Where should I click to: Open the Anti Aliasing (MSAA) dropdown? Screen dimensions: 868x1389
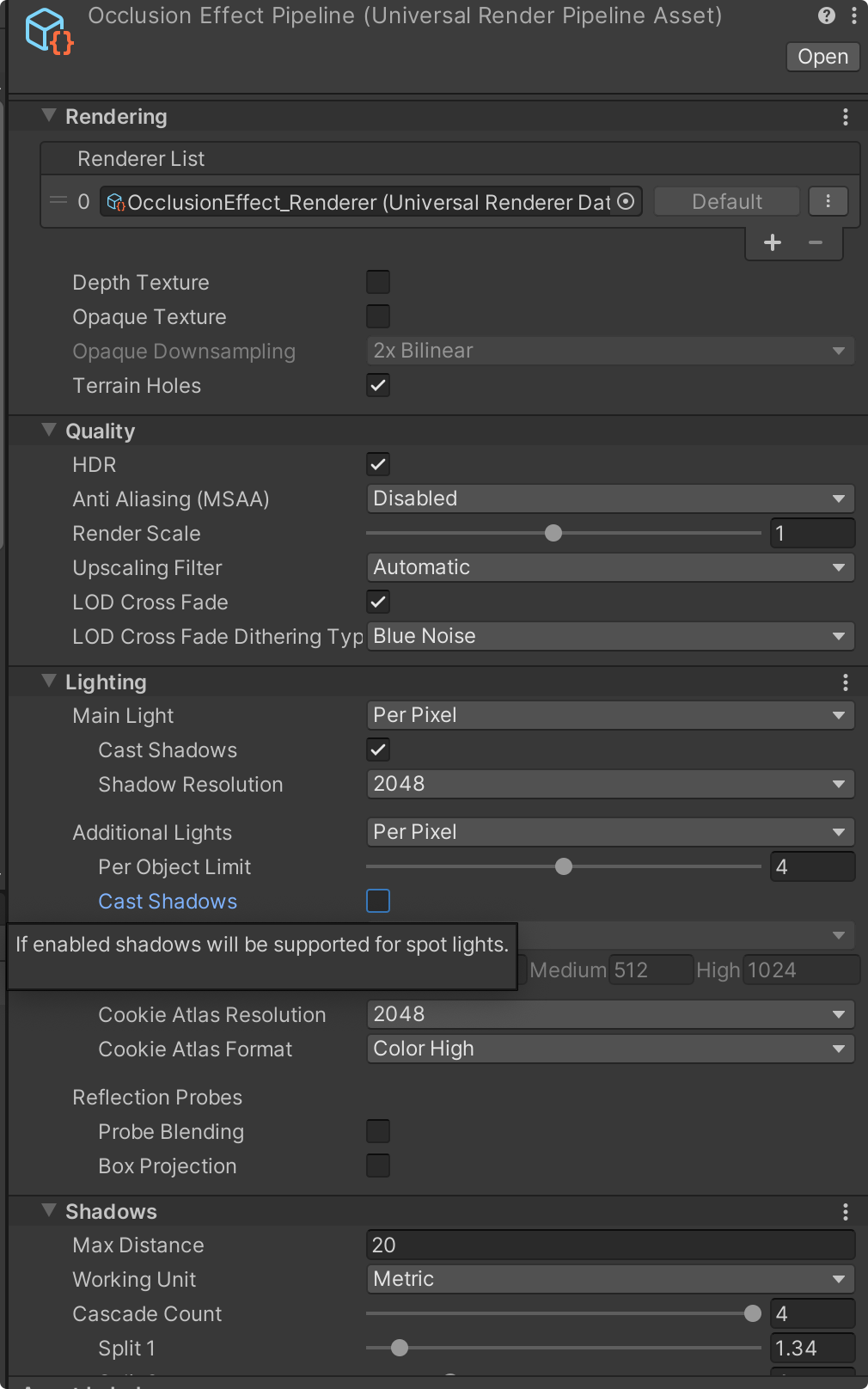pos(610,499)
